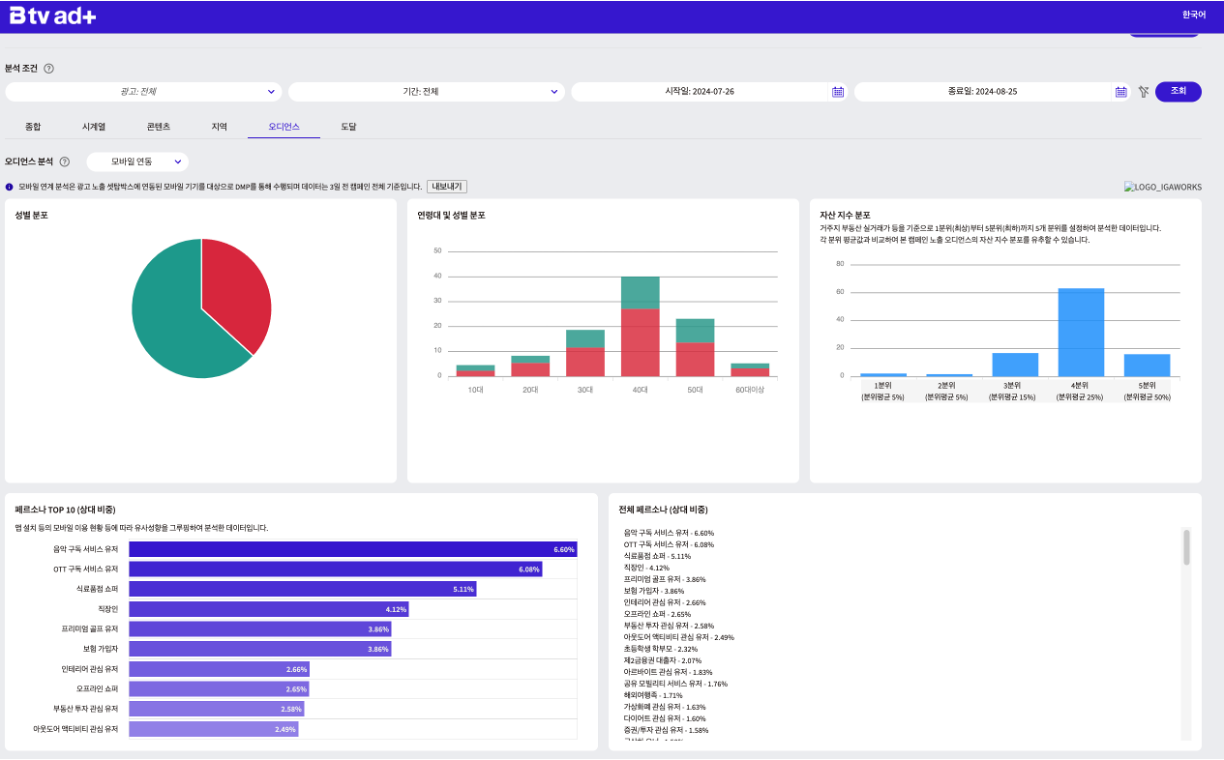
Task: Click the clear filter icon beside 조회
Action: [1143, 92]
